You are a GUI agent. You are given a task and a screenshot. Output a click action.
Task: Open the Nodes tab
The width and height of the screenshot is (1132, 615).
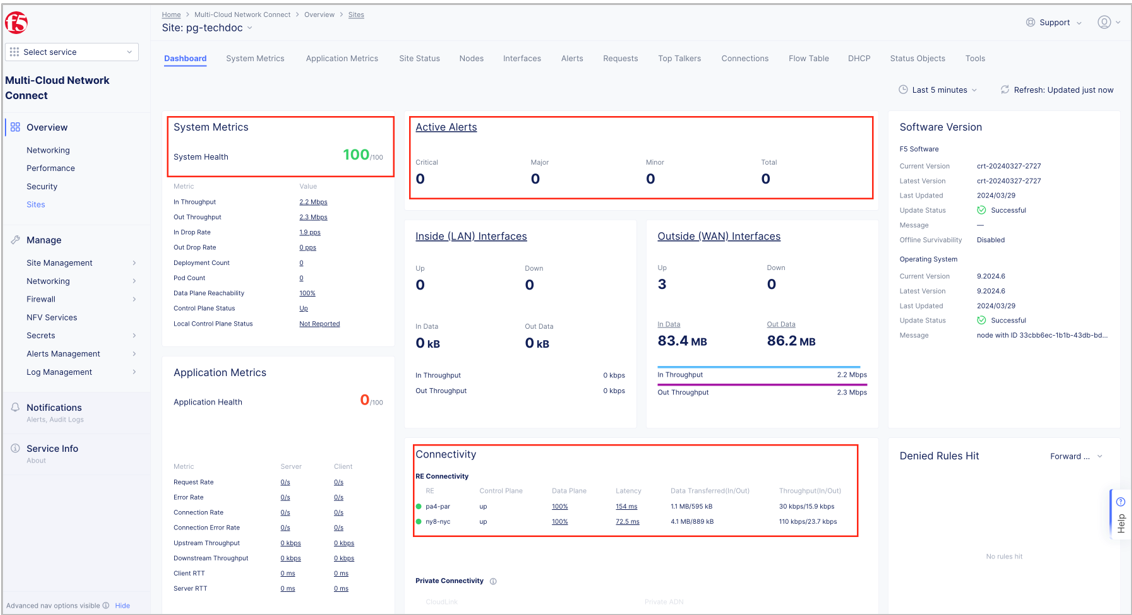coord(471,58)
